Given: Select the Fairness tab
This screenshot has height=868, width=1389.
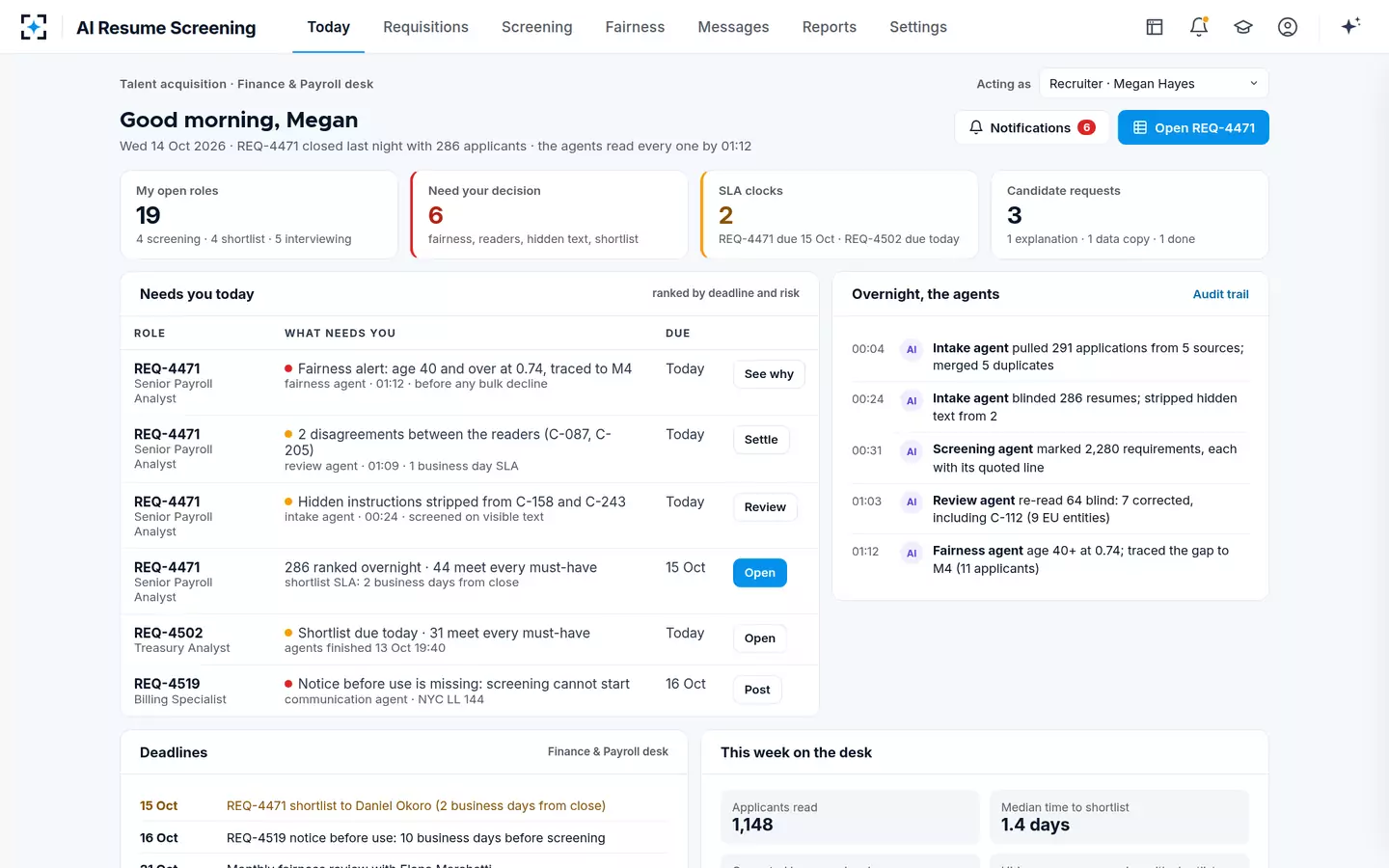Looking at the screenshot, I should 635,27.
